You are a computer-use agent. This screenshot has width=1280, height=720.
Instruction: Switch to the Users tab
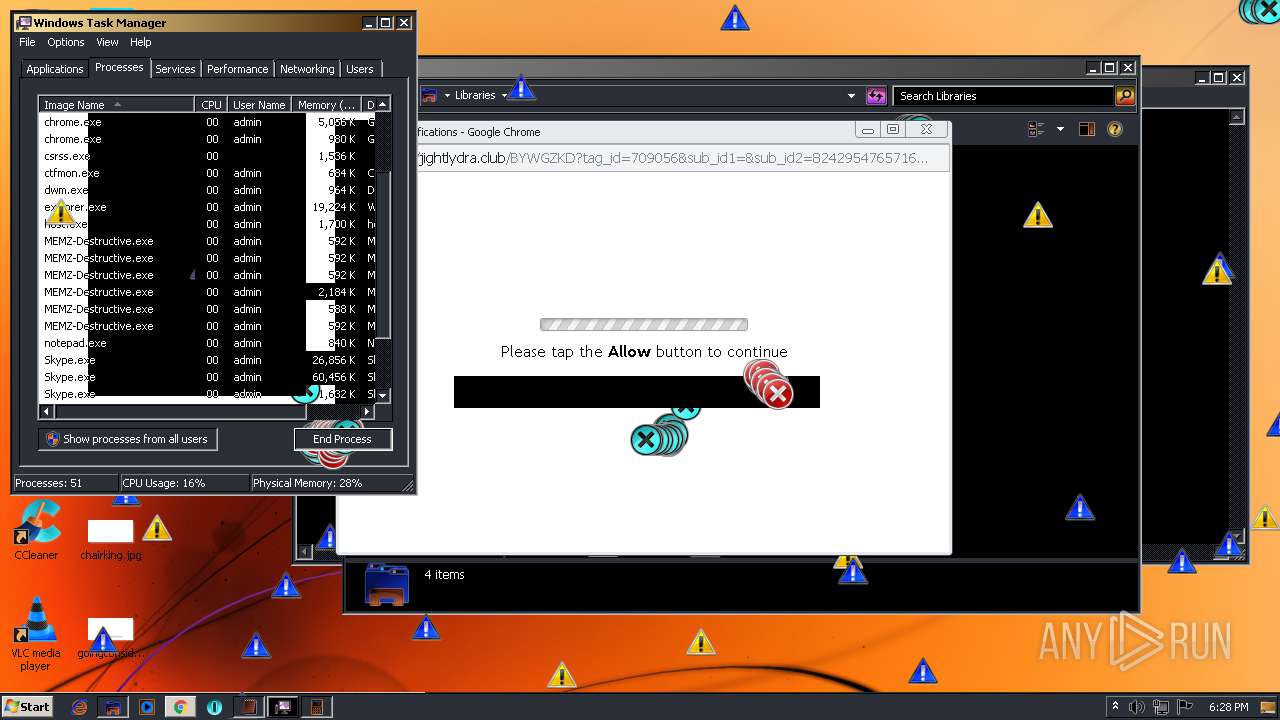click(360, 69)
